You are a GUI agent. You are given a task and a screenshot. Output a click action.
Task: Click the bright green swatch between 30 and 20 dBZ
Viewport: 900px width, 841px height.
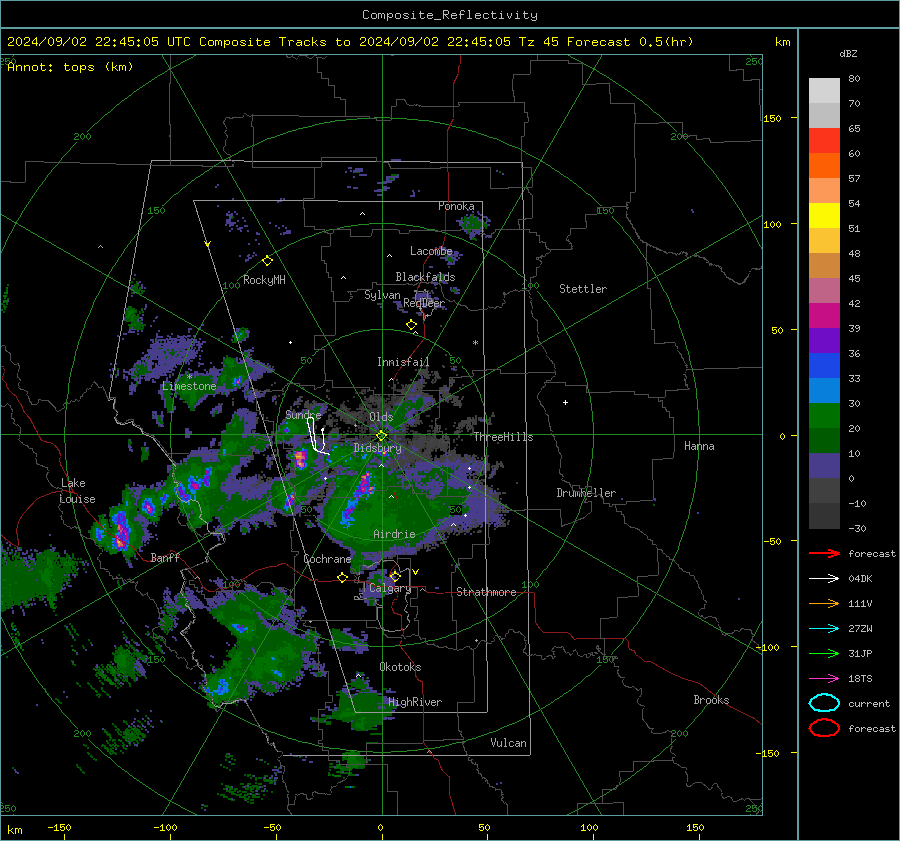pos(824,416)
